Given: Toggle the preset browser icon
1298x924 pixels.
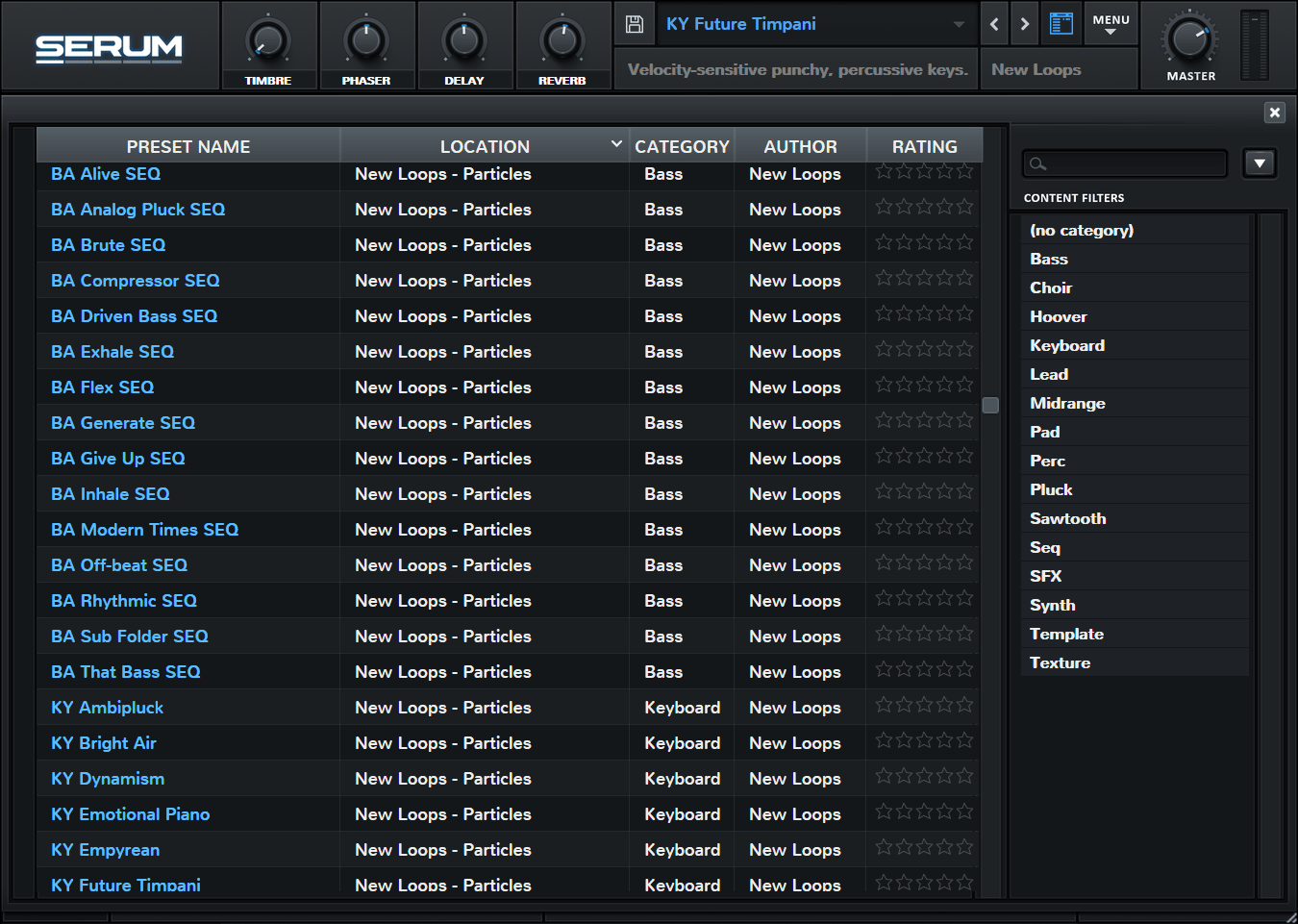Looking at the screenshot, I should point(1061,24).
